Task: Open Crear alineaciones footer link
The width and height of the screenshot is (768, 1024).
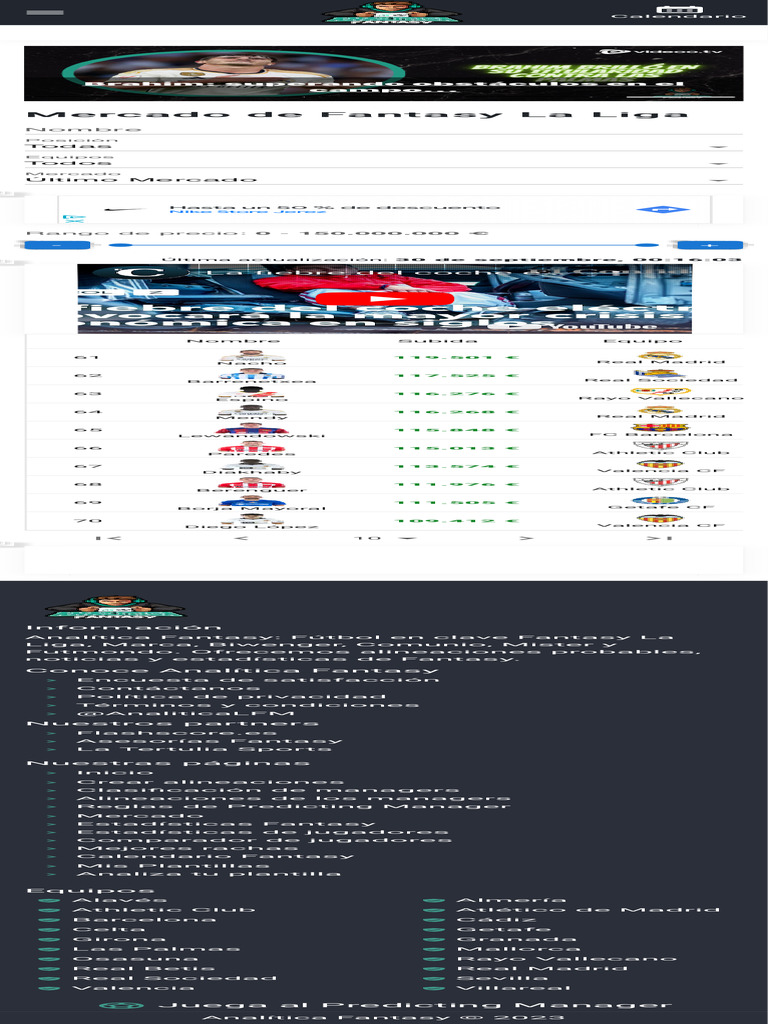Action: click(210, 782)
